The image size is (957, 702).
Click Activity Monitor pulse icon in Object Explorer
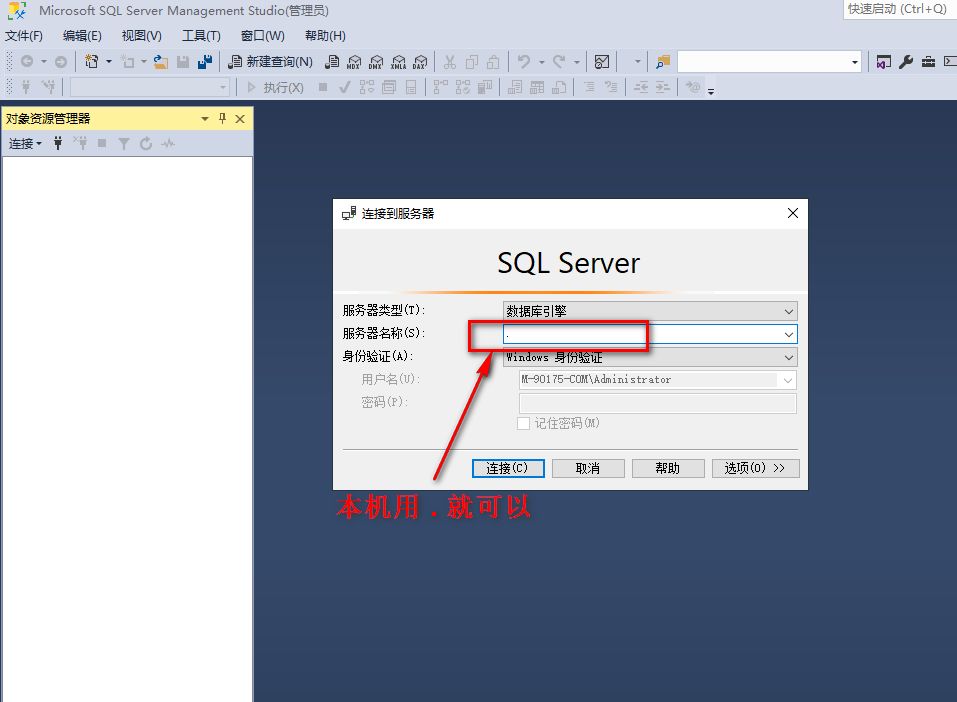click(168, 143)
